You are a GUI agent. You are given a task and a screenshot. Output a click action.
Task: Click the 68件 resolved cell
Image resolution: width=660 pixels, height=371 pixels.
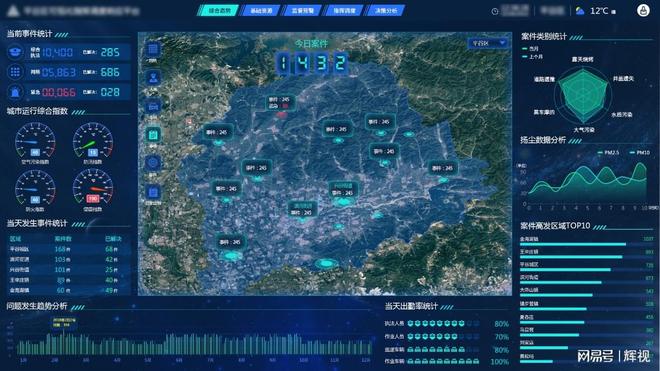pos(112,249)
